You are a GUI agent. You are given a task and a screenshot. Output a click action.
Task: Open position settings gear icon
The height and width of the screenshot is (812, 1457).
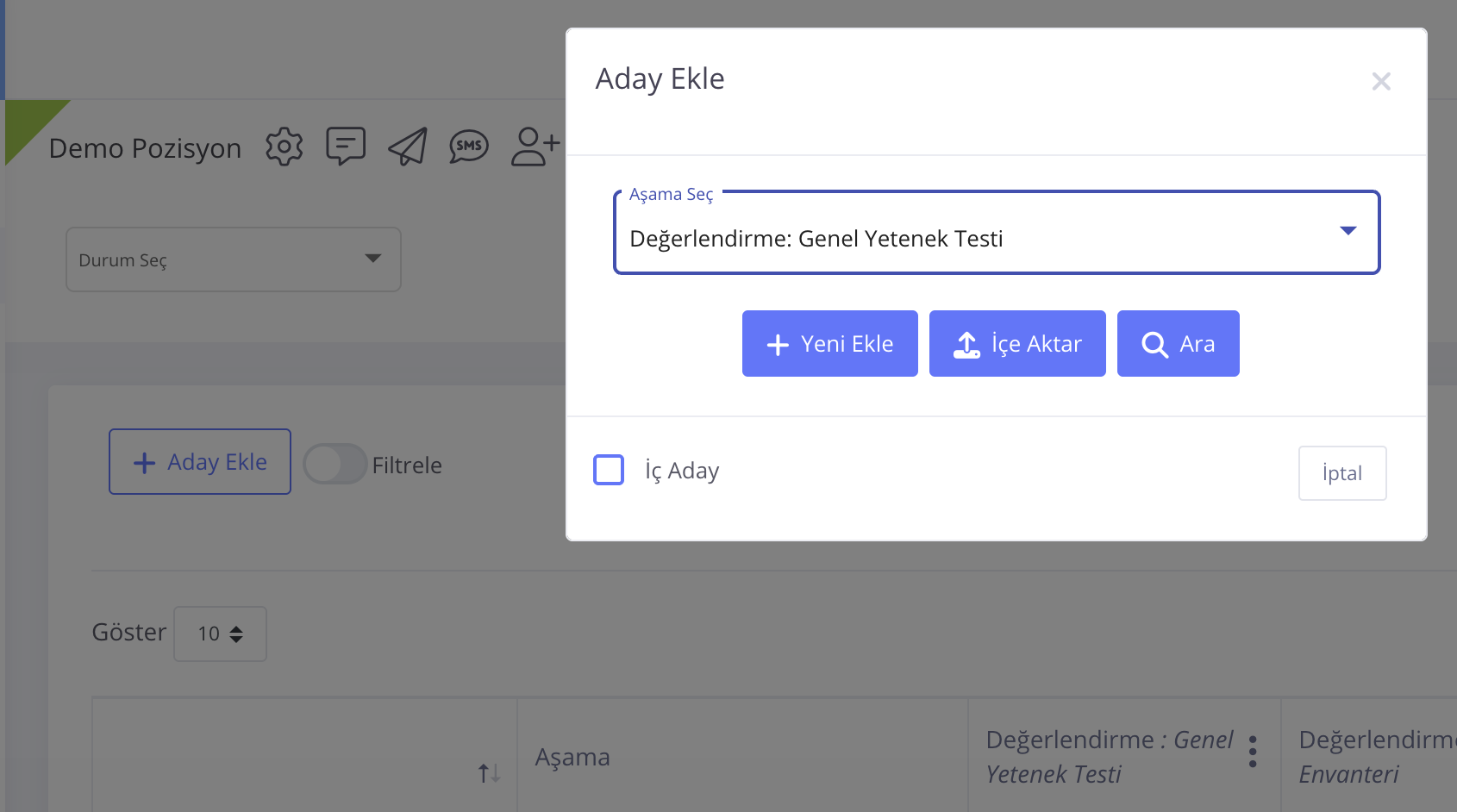[x=284, y=147]
